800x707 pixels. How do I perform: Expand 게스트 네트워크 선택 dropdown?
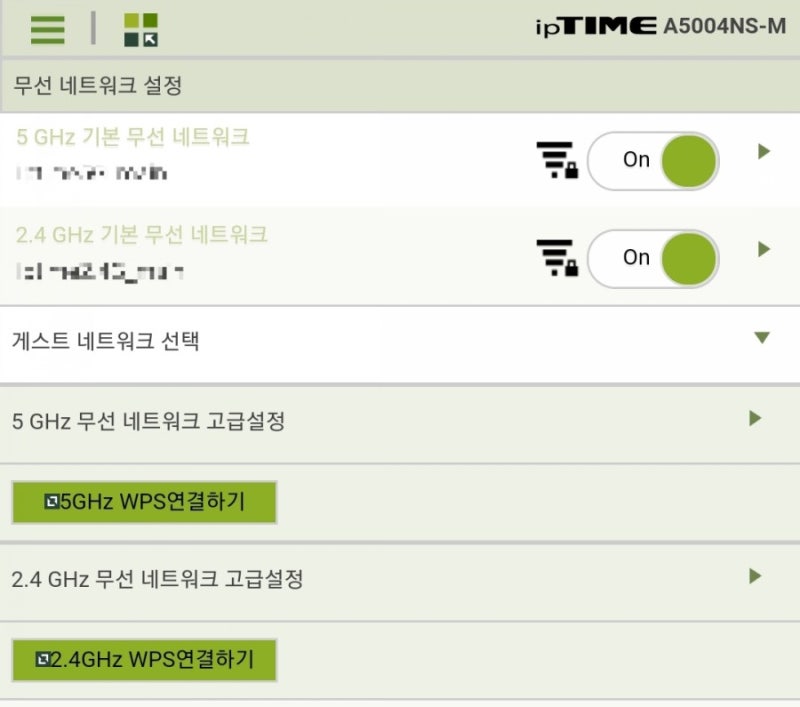pos(763,339)
